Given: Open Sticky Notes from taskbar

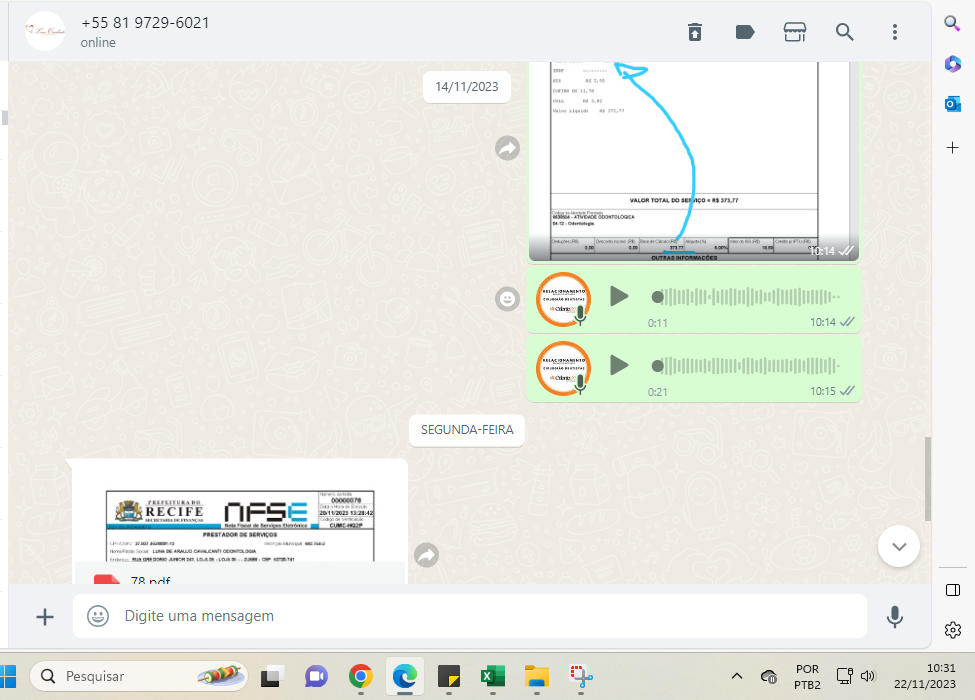Looking at the screenshot, I should point(449,676).
